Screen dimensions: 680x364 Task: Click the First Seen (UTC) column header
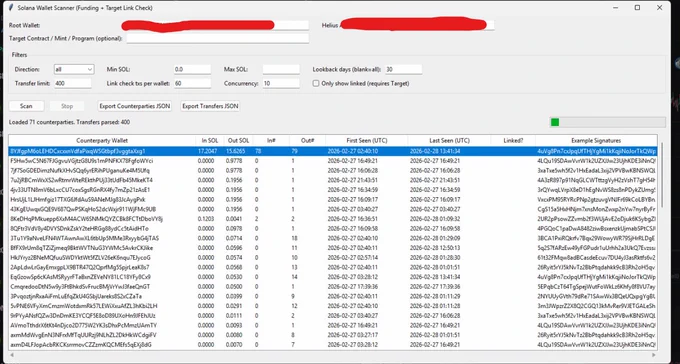[367, 141]
